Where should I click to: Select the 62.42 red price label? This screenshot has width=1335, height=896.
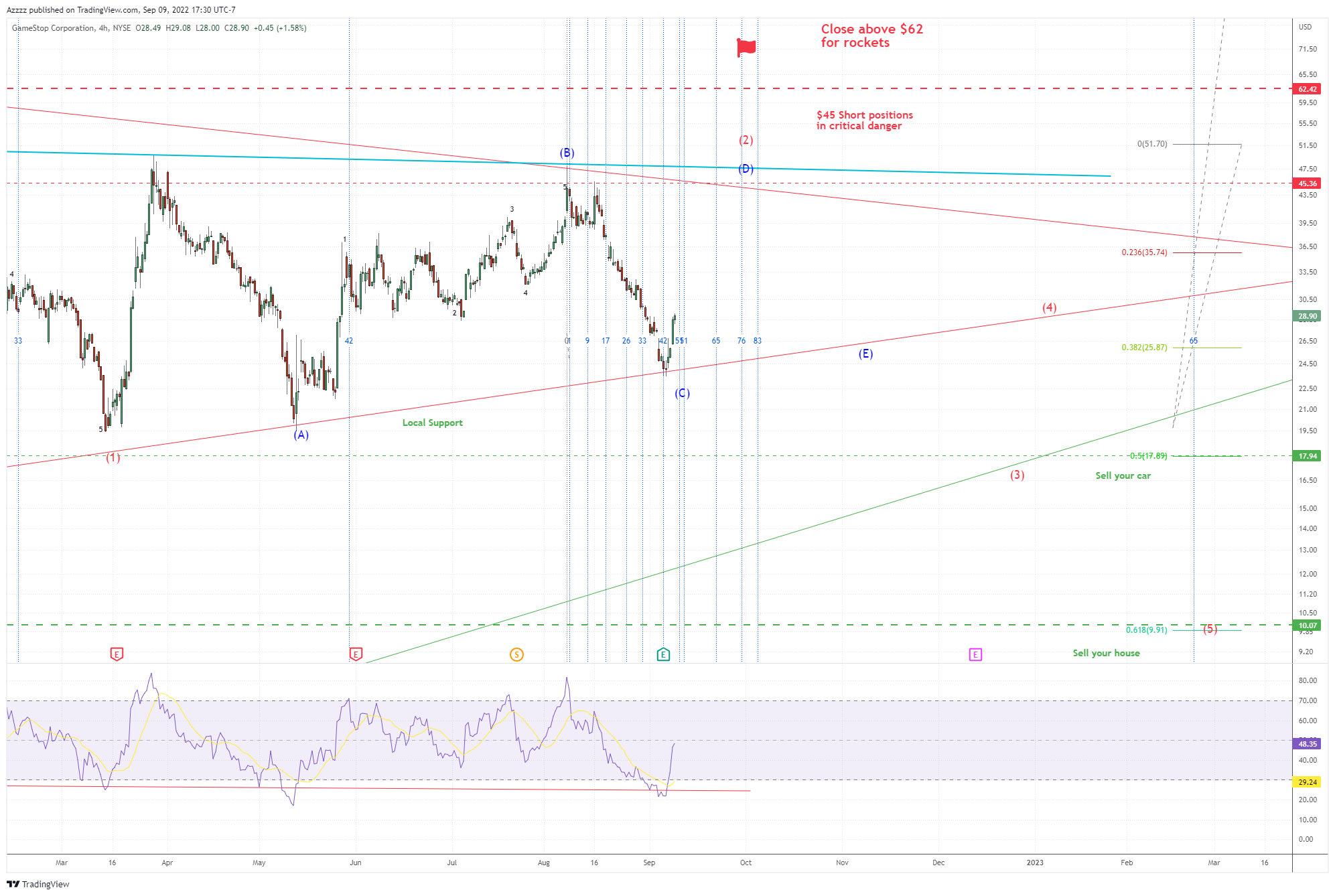[x=1307, y=88]
